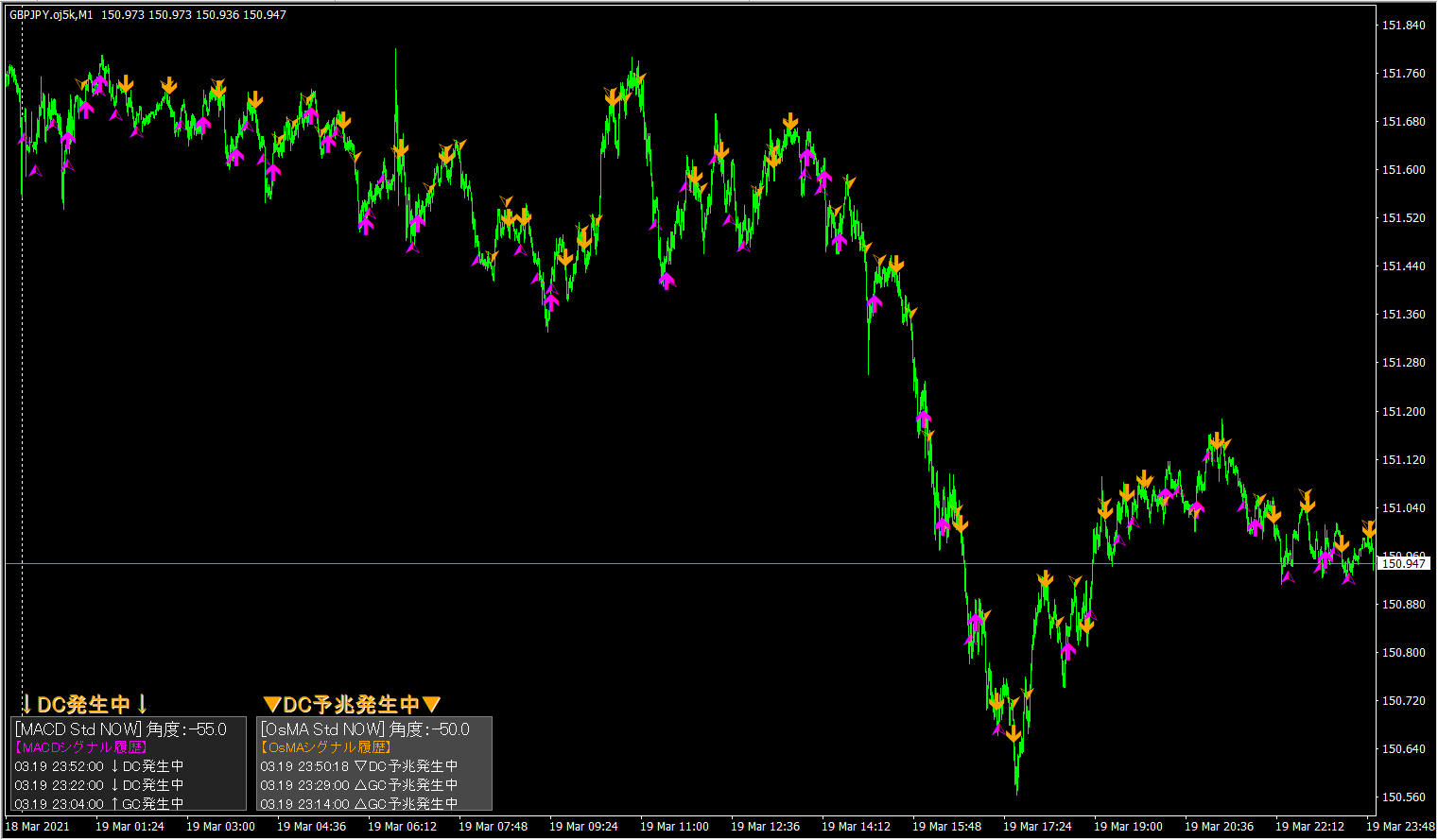Click the lowest orange down arrow on the chart

click(1014, 733)
